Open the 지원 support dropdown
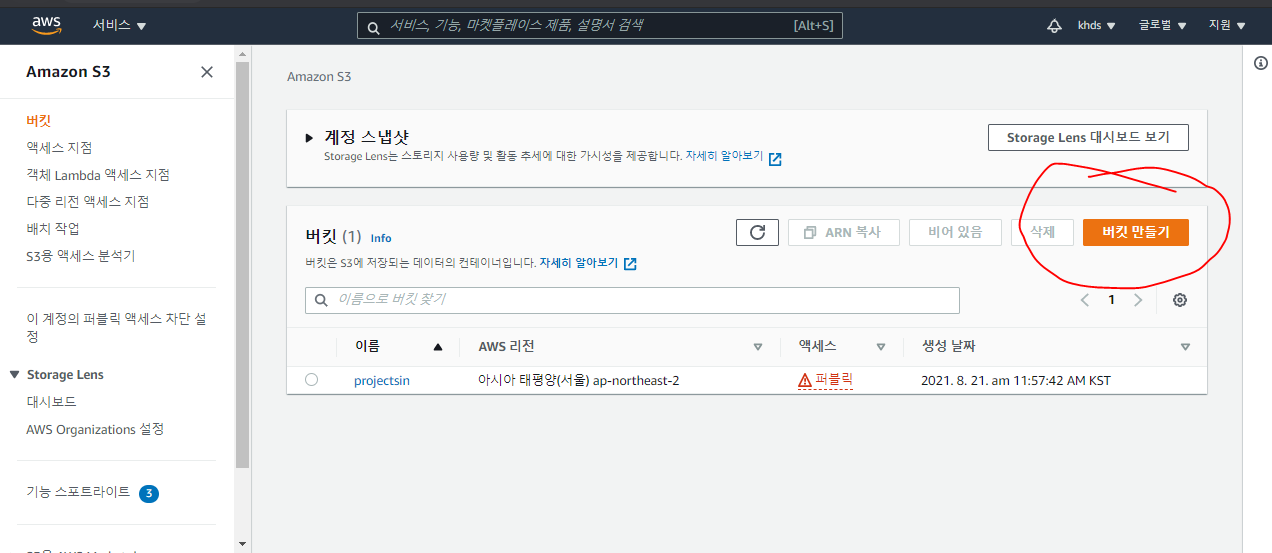Screen dimensions: 1272x553 pos(1227,25)
